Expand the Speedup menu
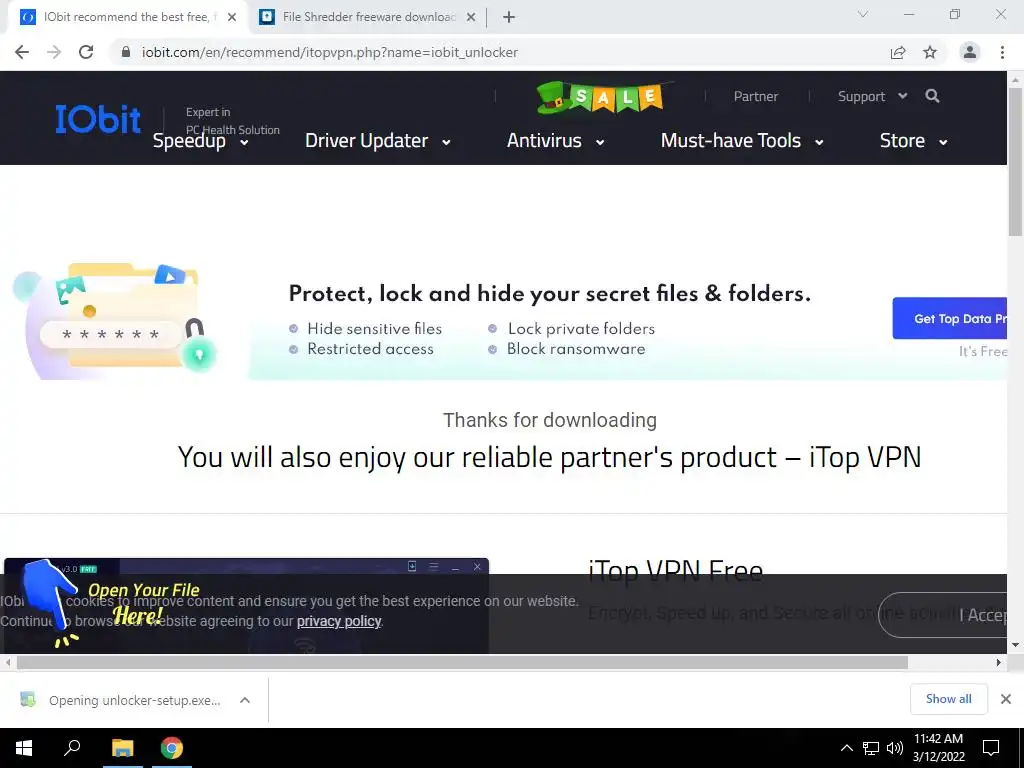This screenshot has height=768, width=1024. (x=200, y=140)
